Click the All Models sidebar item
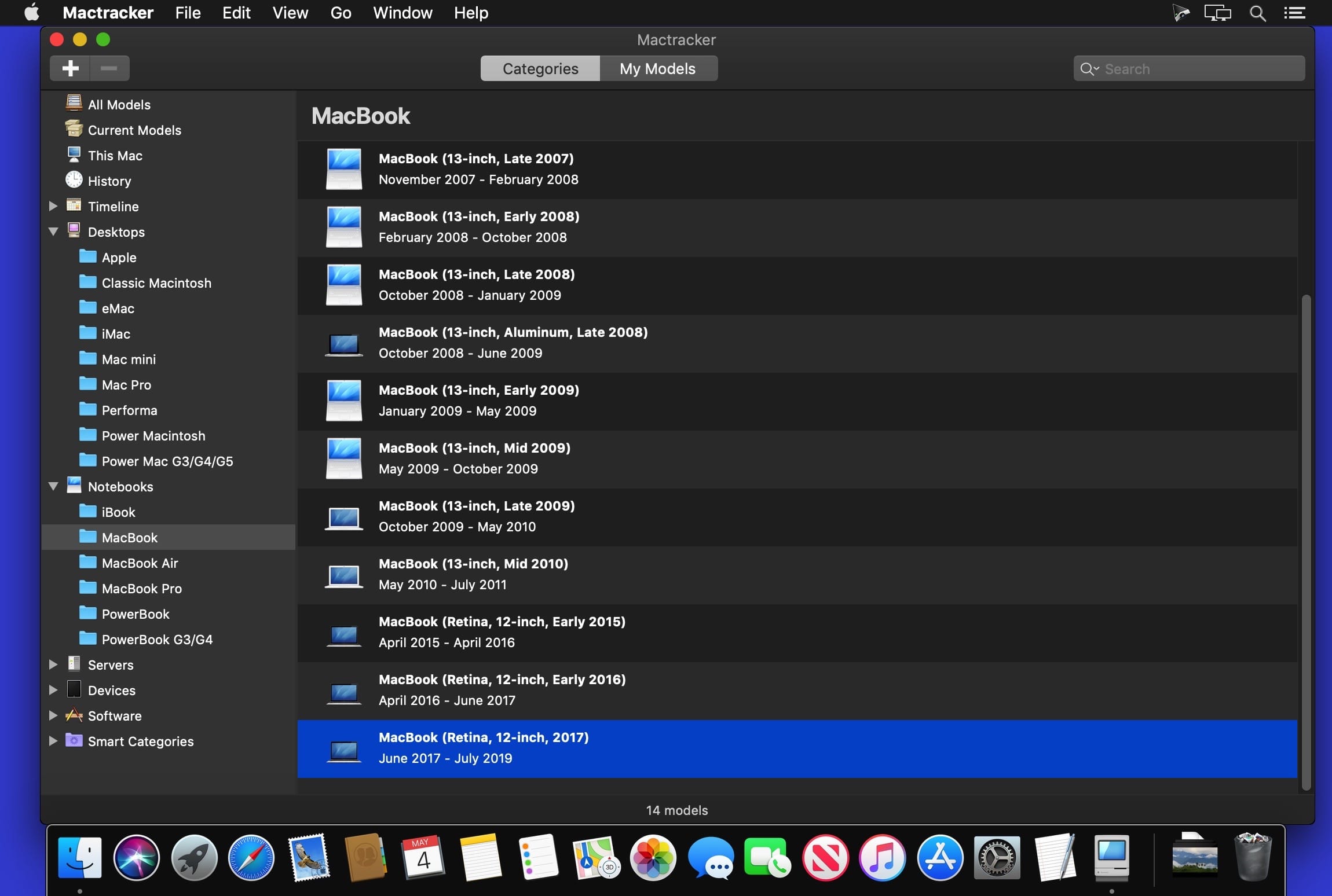Screen dimensions: 1332x896 pyautogui.click(x=119, y=105)
